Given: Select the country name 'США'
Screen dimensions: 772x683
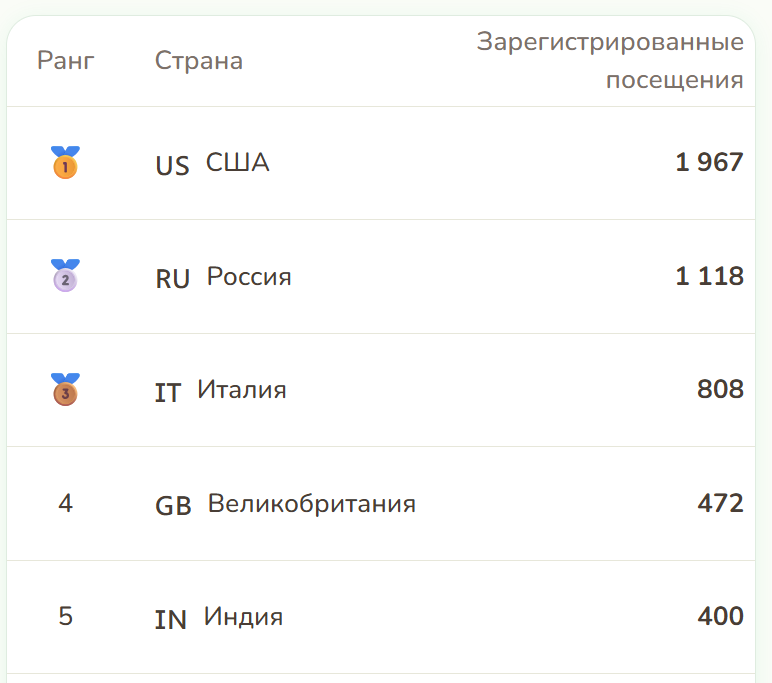Looking at the screenshot, I should click(x=237, y=163).
